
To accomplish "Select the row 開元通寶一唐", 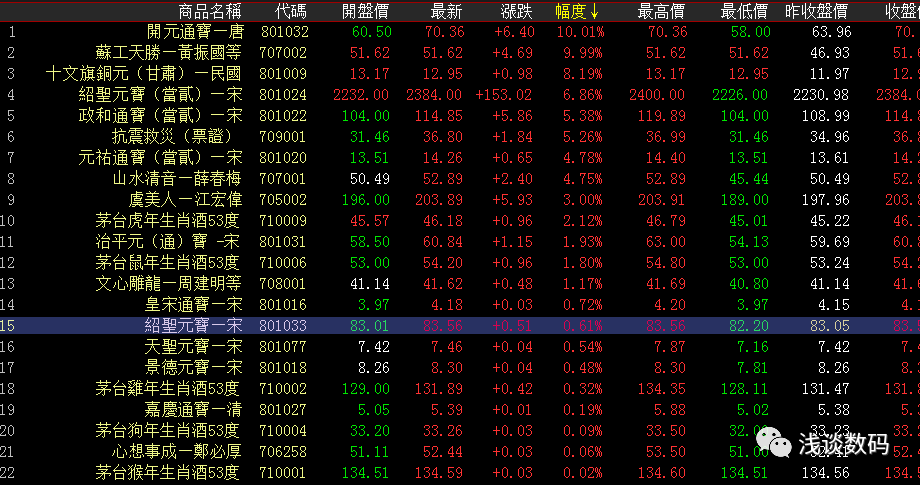I will (x=460, y=32).
